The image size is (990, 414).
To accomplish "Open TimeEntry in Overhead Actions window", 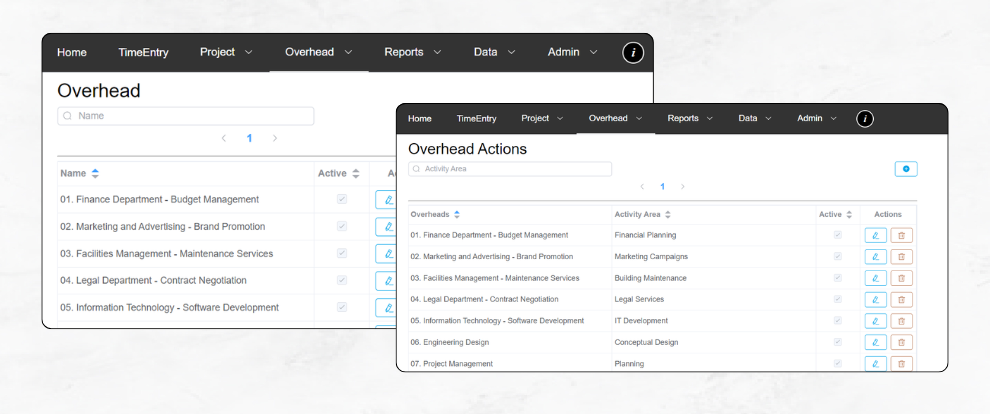I will coord(476,119).
